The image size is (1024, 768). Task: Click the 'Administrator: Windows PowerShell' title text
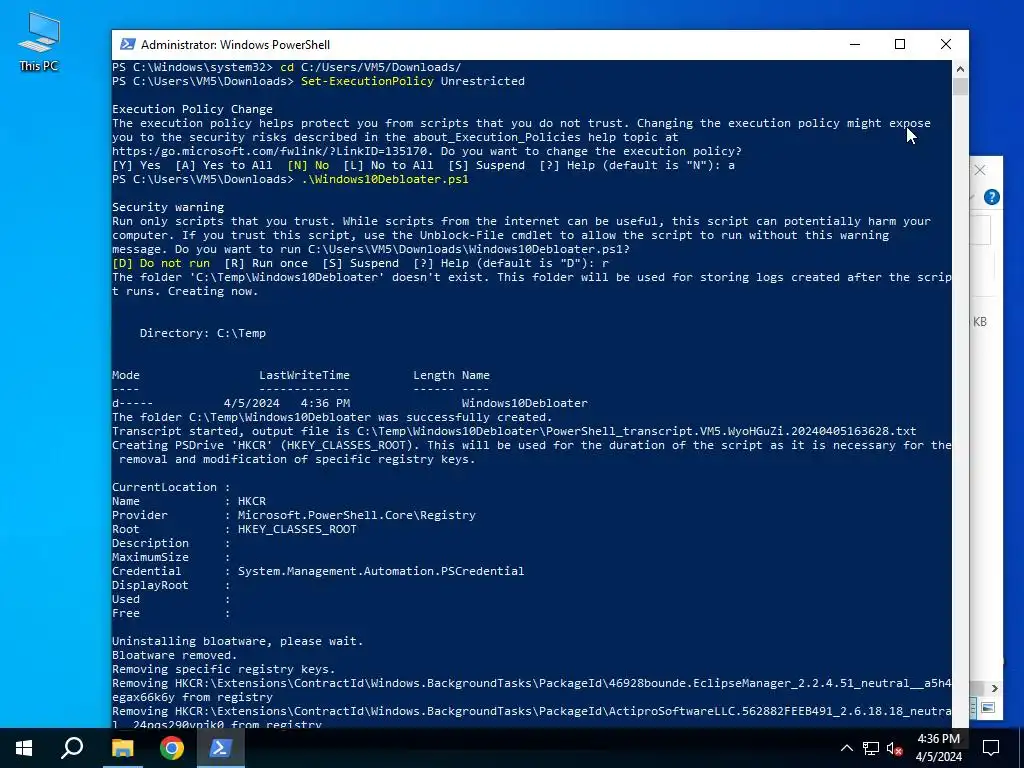(x=235, y=44)
